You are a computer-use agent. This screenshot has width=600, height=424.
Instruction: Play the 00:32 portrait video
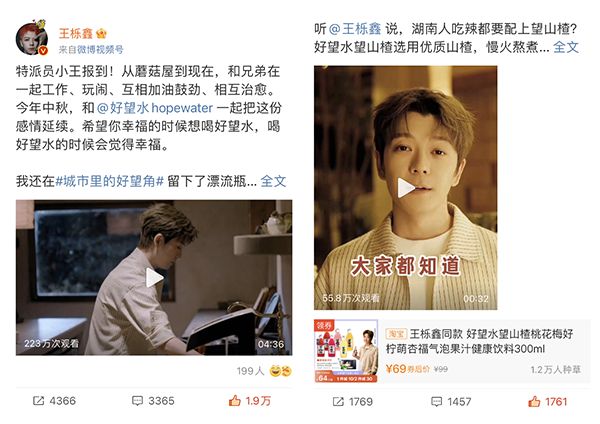click(406, 188)
